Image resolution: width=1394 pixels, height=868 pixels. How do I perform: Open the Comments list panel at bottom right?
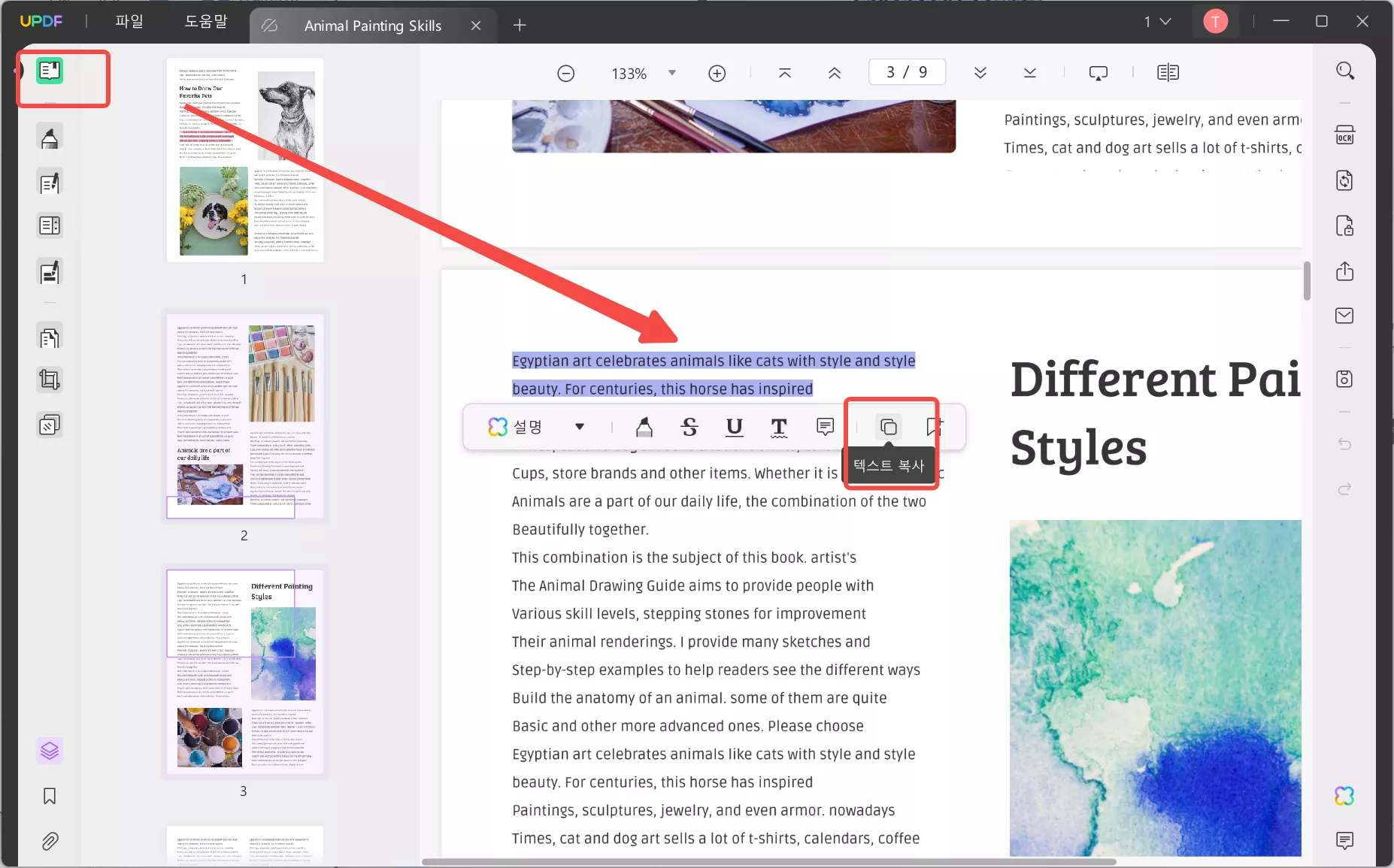pyautogui.click(x=1345, y=840)
